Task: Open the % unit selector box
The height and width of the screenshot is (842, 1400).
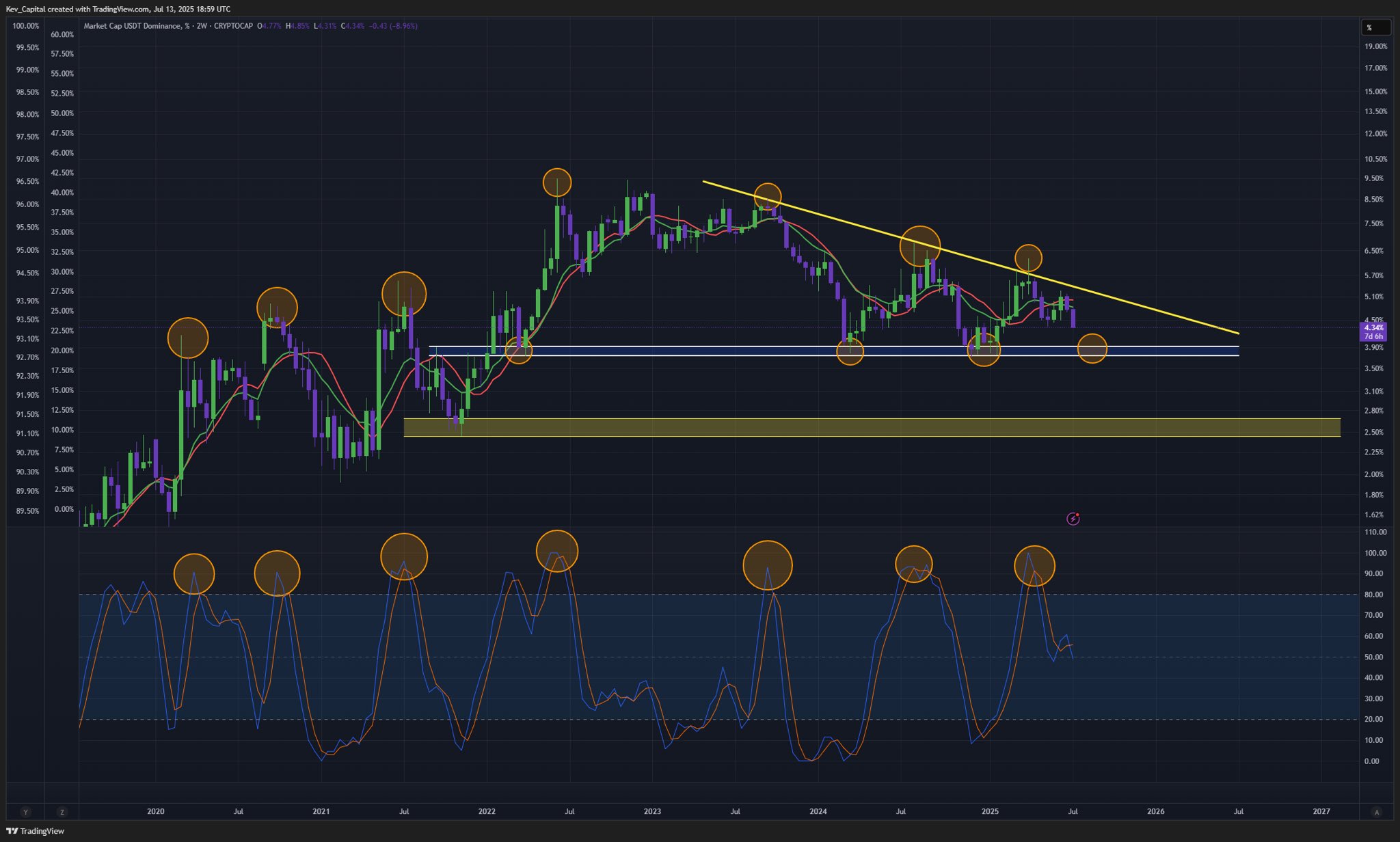Action: click(x=1375, y=27)
